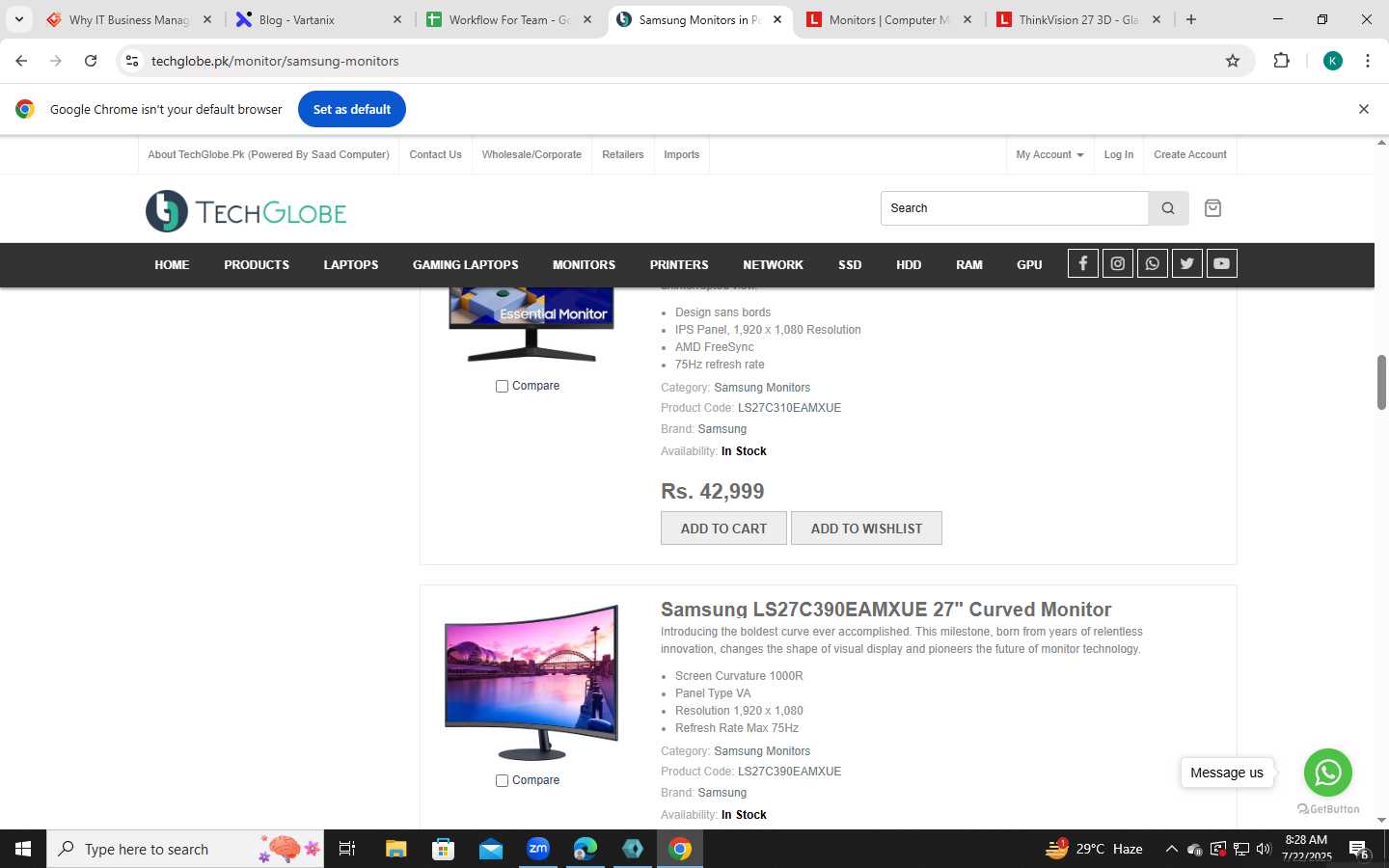Open PRINTERS menu item

(x=679, y=264)
